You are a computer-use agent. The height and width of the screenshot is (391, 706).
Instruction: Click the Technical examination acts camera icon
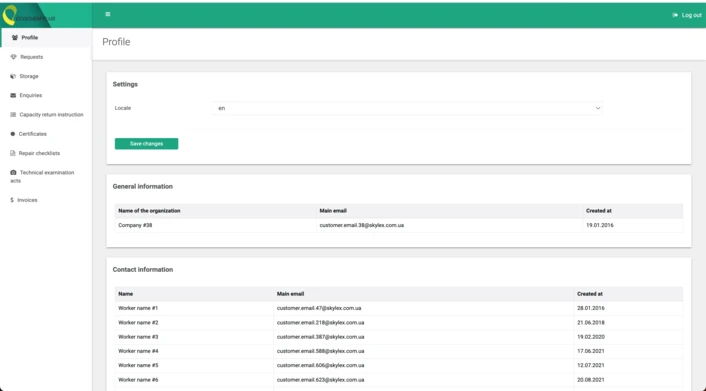[14, 173]
